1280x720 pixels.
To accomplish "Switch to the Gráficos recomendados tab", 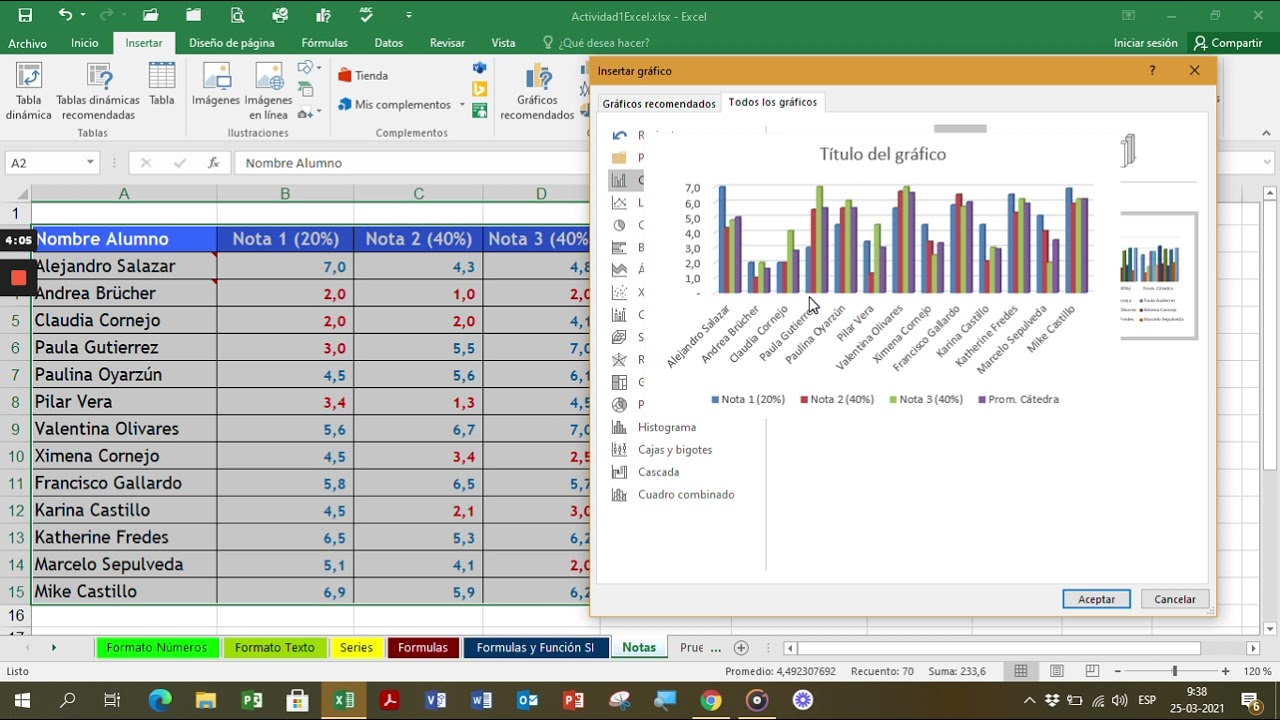I will (659, 103).
